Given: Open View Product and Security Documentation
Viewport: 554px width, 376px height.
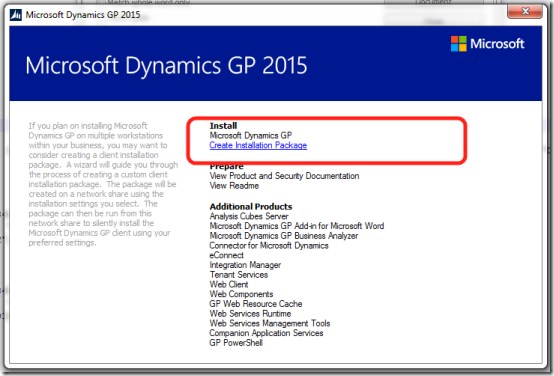Looking at the screenshot, I should 284,176.
